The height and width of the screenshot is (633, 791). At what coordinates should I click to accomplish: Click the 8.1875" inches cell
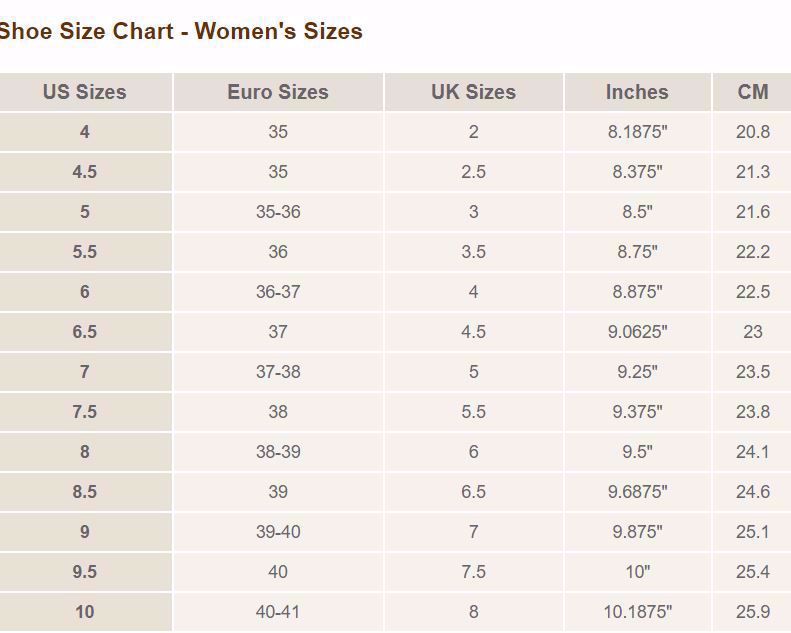(637, 132)
